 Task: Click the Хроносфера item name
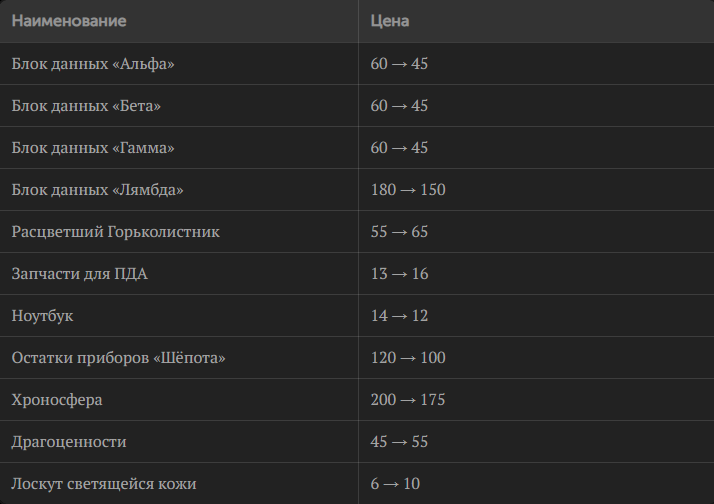[x=57, y=400]
